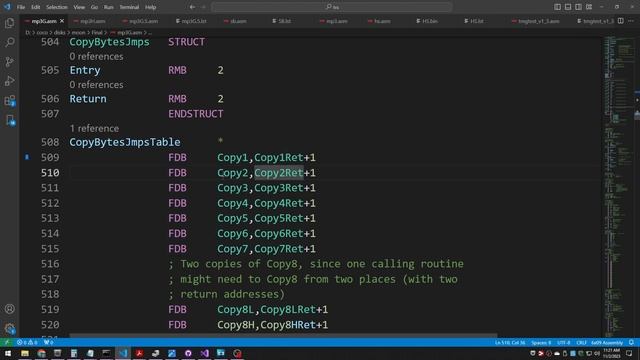Viewport: 640px width, 360px height.
Task: Open the File menu
Action: coord(21,7)
